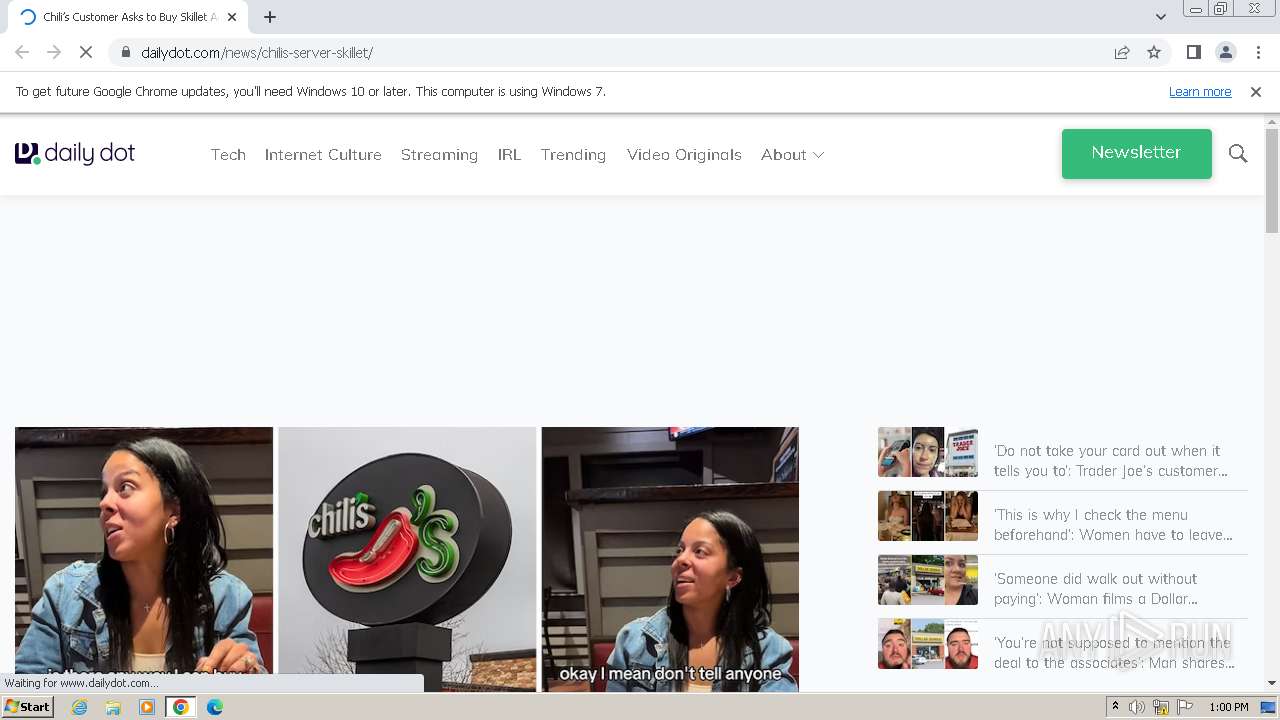The width and height of the screenshot is (1280, 720).
Task: Click the Dollar store article thumbnail
Action: (928, 580)
